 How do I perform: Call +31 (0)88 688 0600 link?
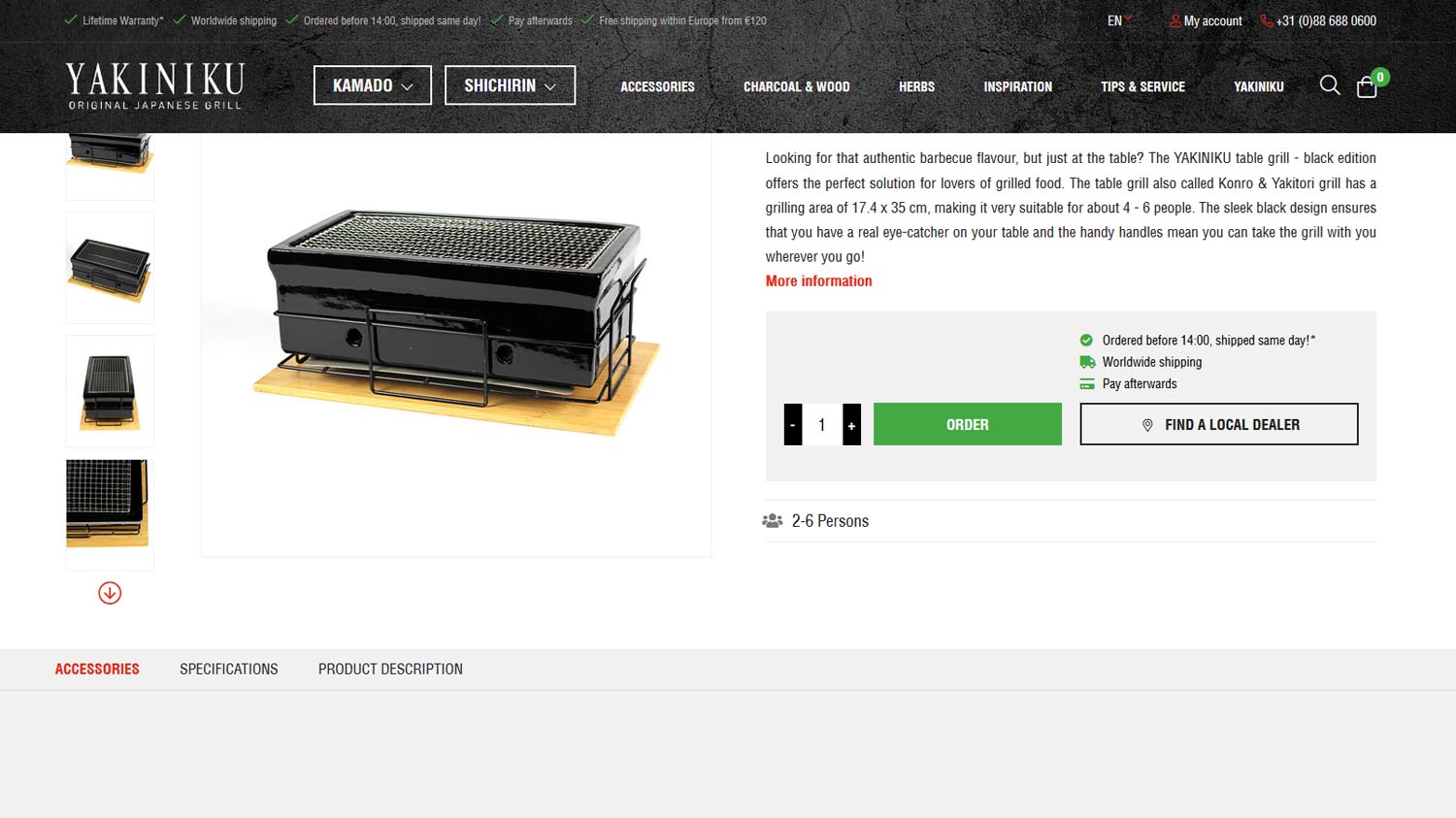pos(1326,20)
